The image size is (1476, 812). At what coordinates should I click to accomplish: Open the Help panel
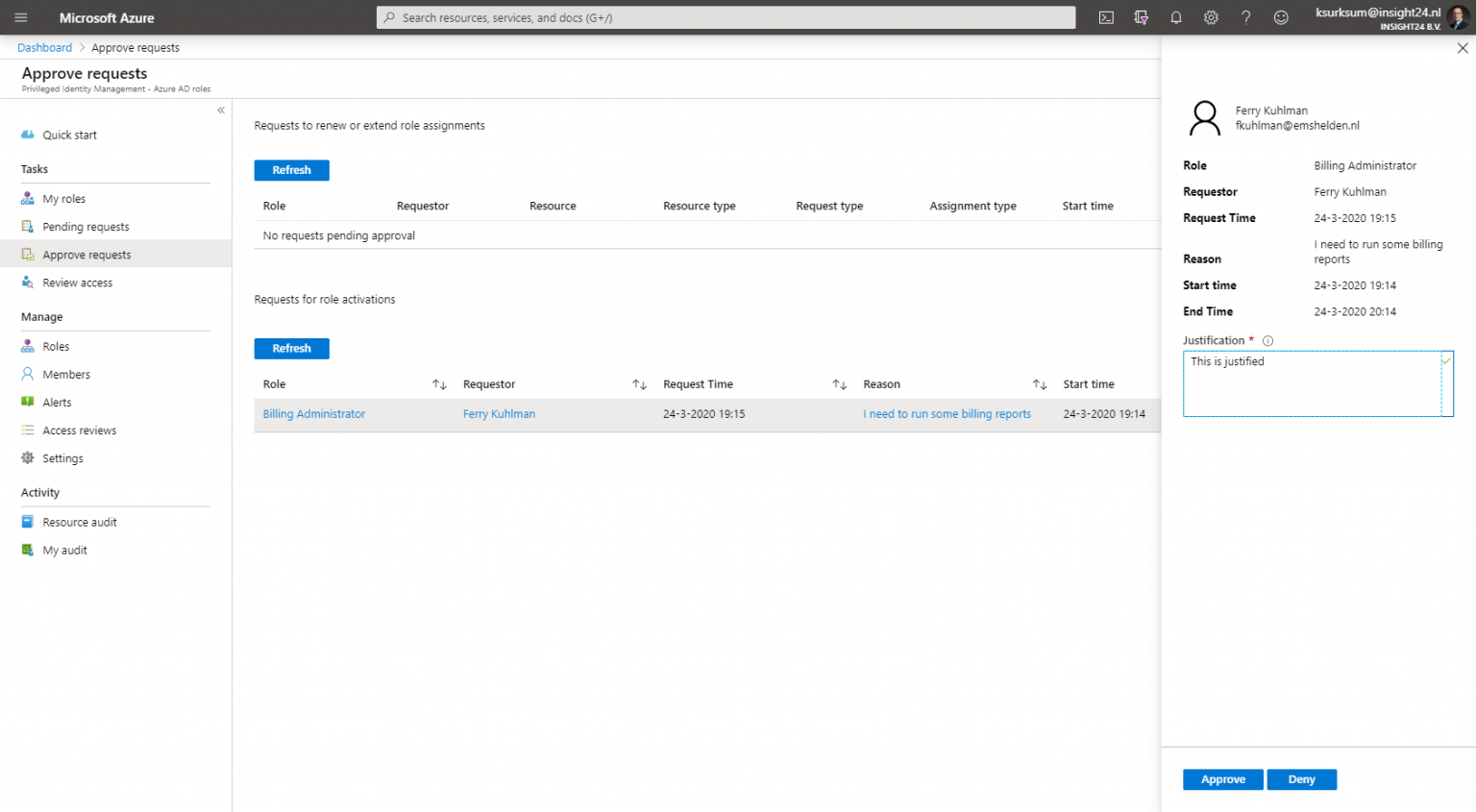click(1245, 17)
